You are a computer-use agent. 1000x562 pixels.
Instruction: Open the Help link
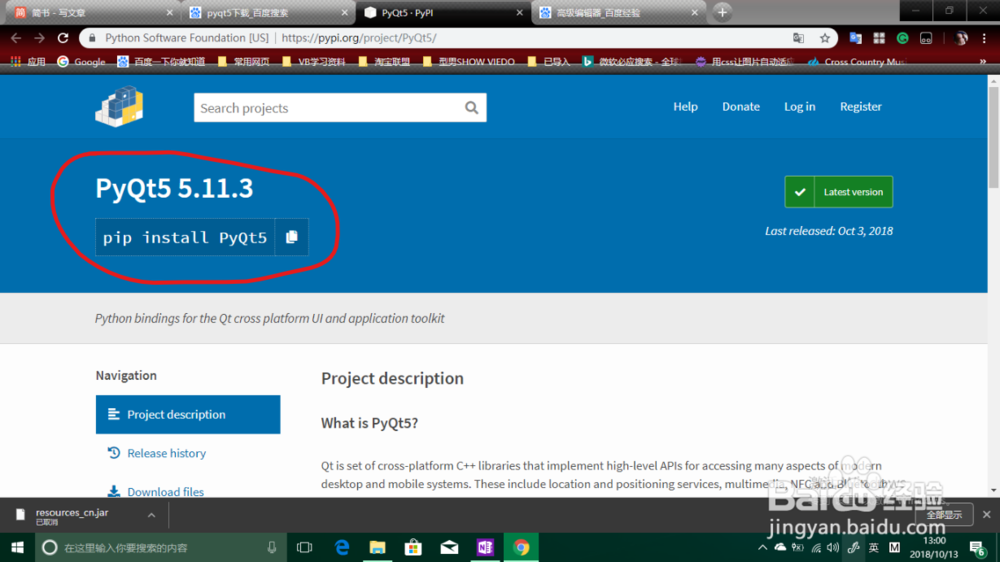tap(685, 107)
